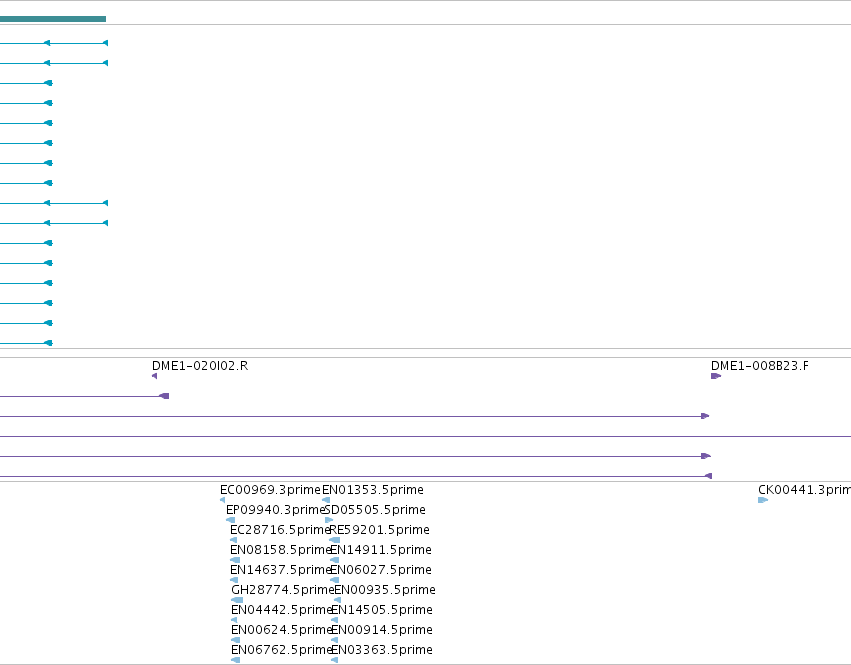Open the SD05505.5prime EST entry

click(x=375, y=510)
